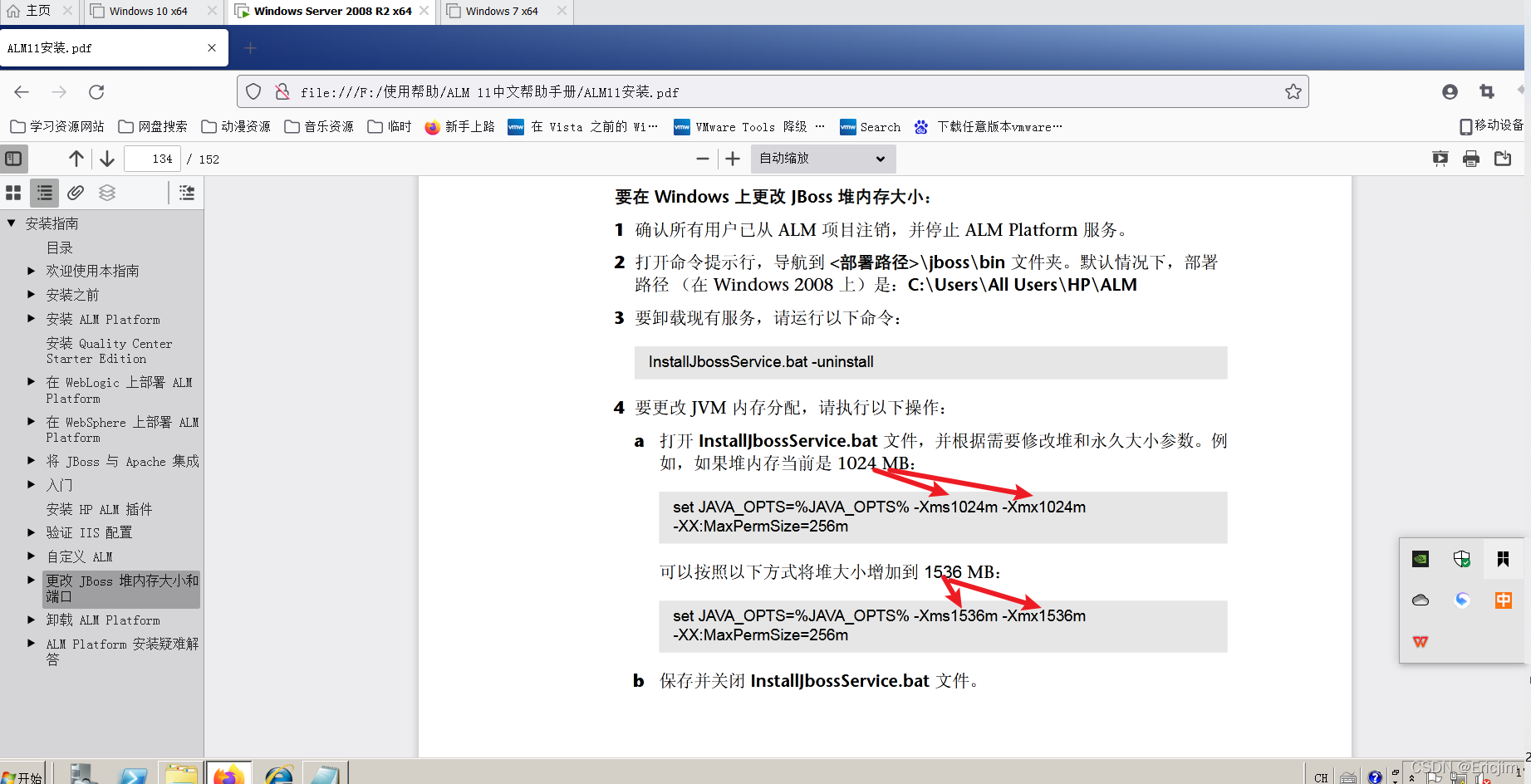The width and height of the screenshot is (1531, 784).
Task: Go forward in browser history
Action: click(x=59, y=91)
